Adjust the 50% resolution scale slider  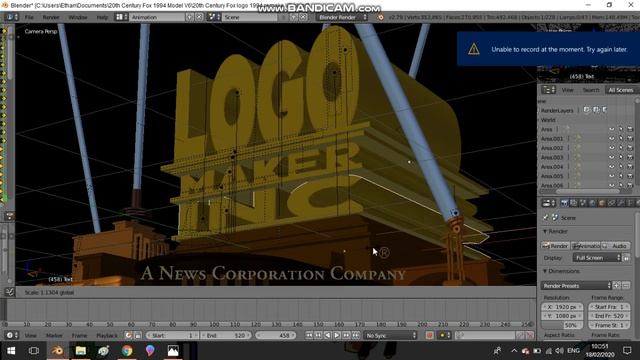pos(562,325)
